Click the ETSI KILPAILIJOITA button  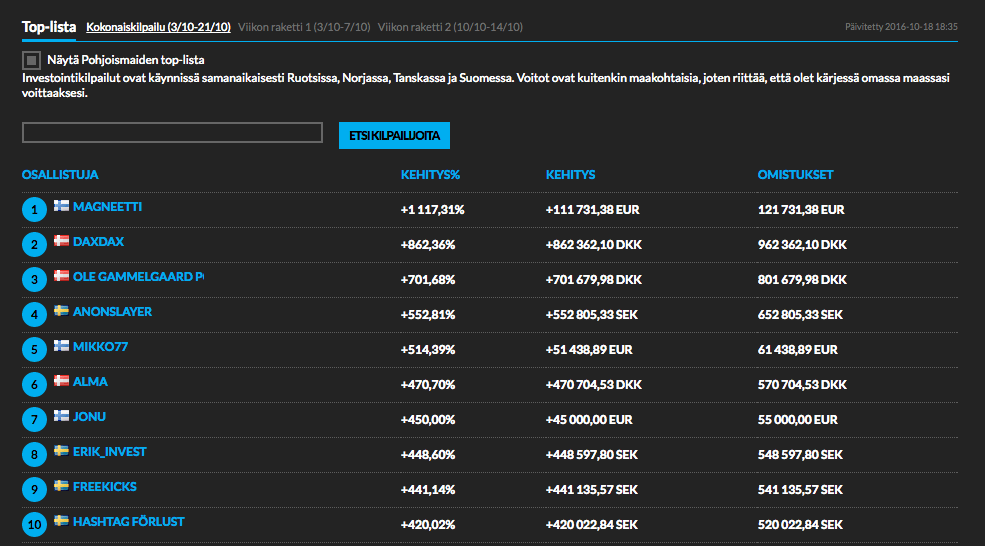pyautogui.click(x=395, y=135)
